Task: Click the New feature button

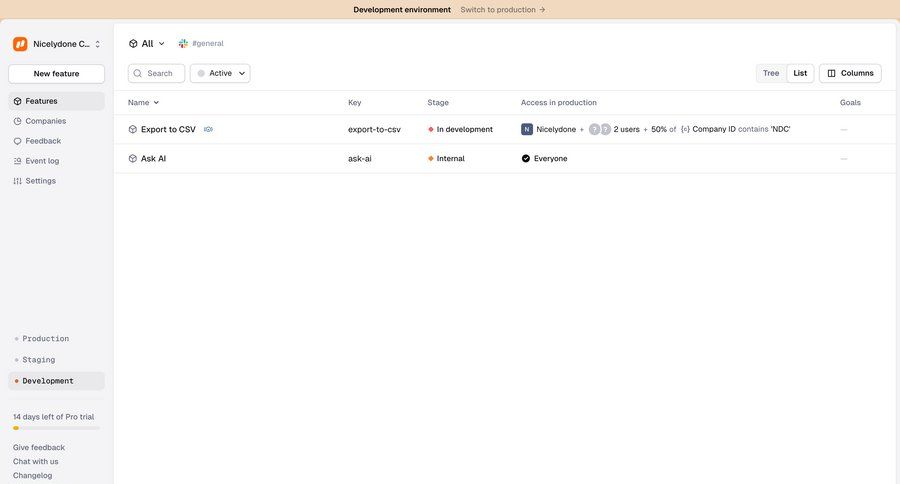Action: 56,73
